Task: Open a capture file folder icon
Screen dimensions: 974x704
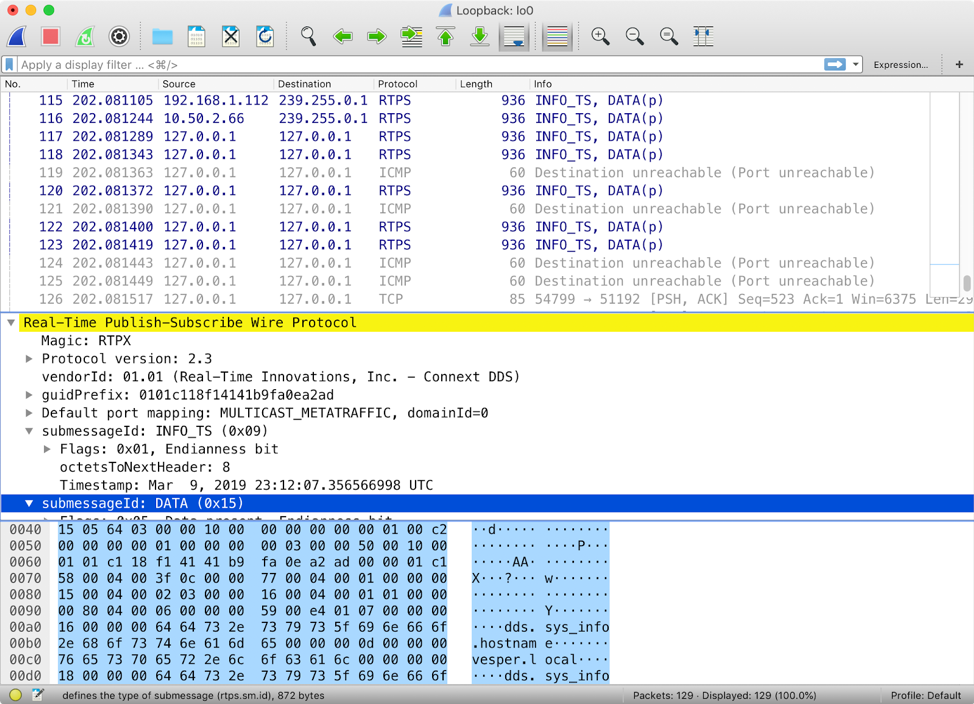Action: [x=162, y=37]
